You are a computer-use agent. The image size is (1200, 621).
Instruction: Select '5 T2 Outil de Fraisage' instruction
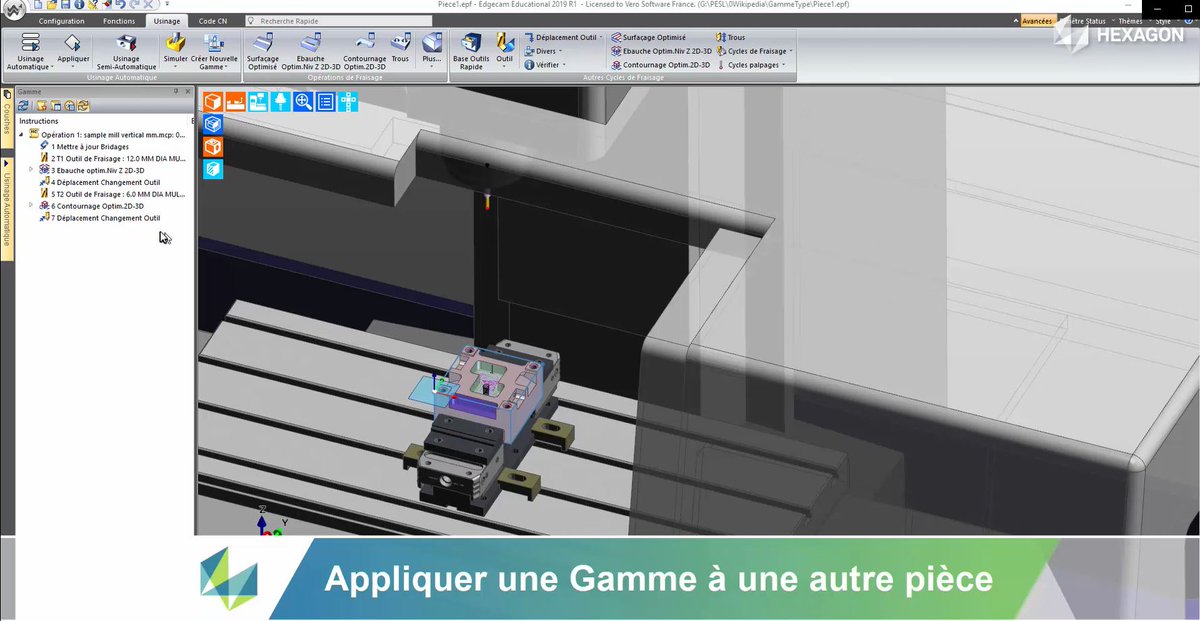point(112,194)
